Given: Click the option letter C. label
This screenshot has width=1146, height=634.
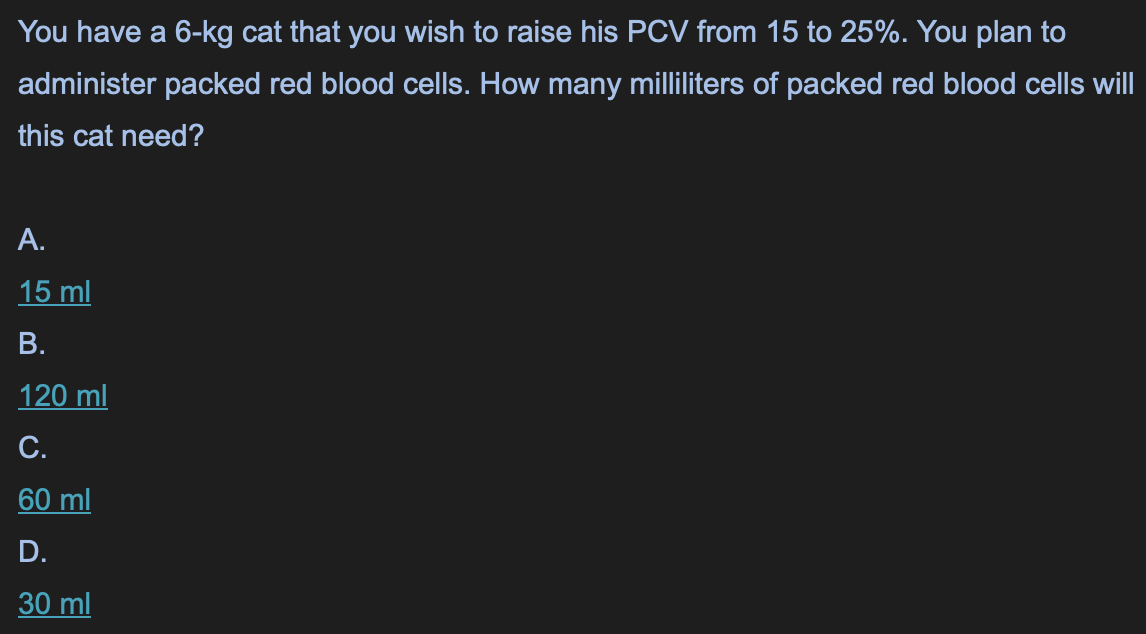Looking at the screenshot, I should (x=32, y=447).
